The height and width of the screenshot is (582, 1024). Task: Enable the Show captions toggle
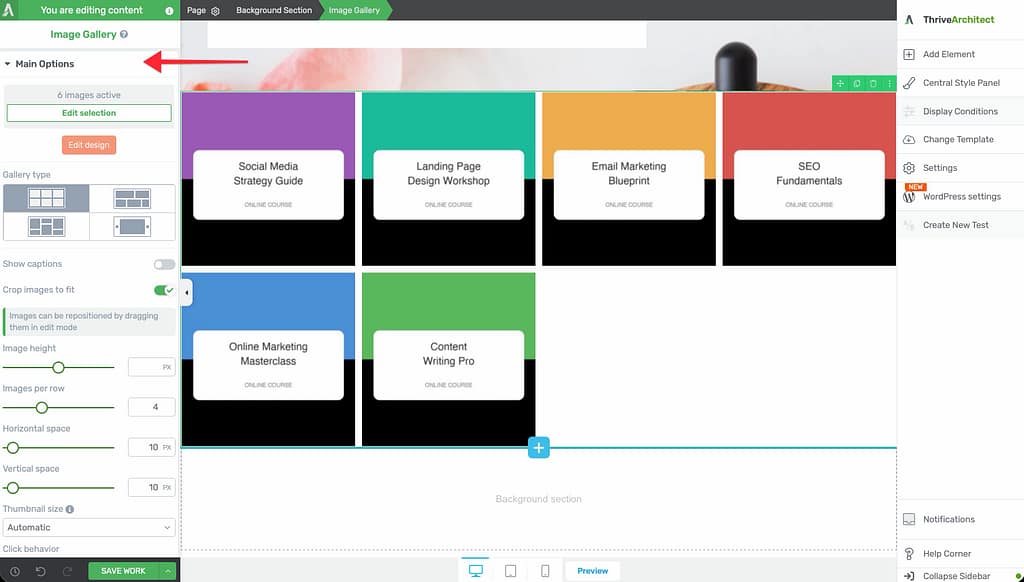(163, 264)
